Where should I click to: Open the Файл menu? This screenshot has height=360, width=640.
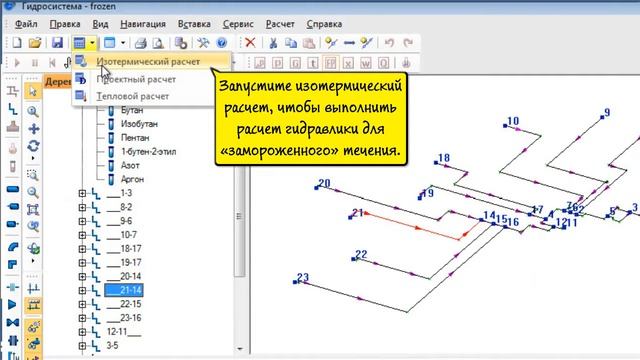point(26,24)
